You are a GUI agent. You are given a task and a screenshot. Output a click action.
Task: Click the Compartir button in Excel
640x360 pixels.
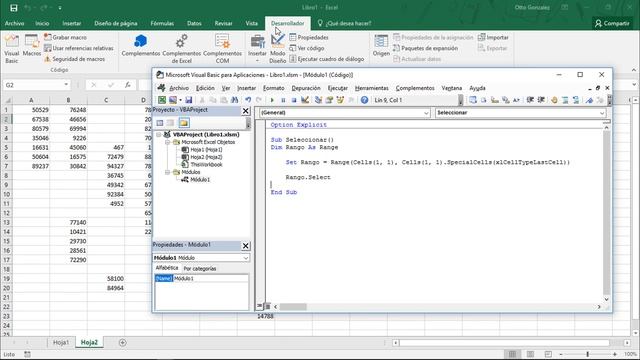click(612, 23)
